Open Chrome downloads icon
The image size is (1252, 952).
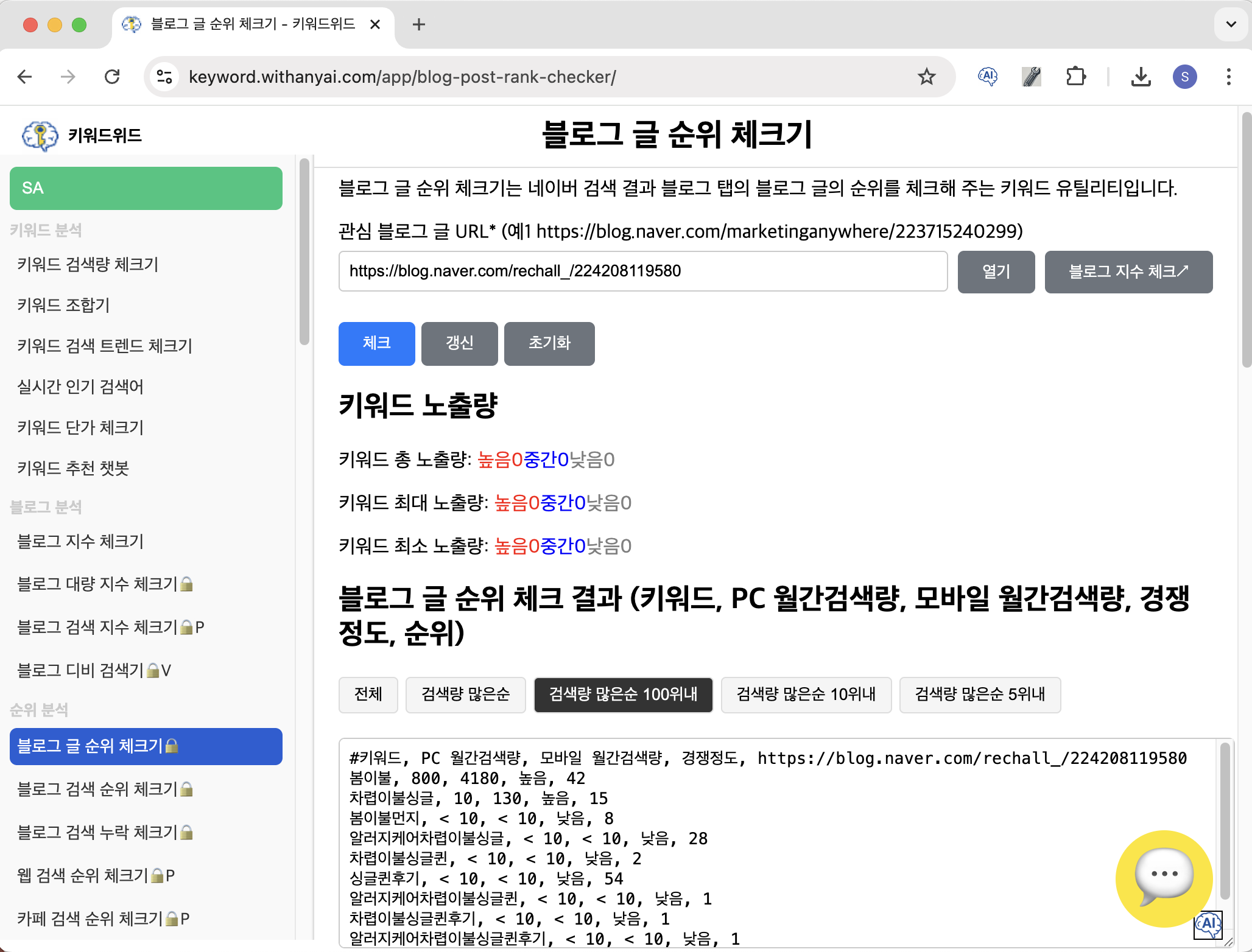click(x=1141, y=77)
